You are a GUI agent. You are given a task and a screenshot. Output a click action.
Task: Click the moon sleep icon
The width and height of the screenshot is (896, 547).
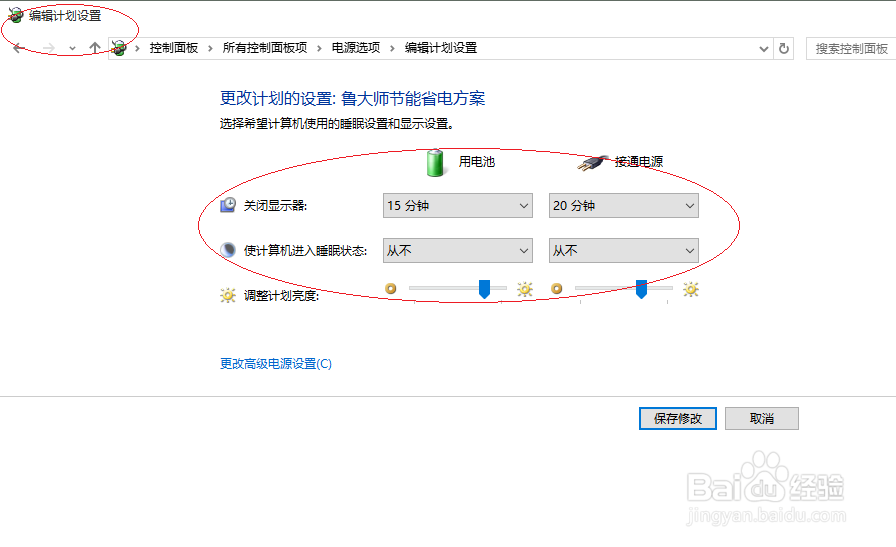pos(228,250)
